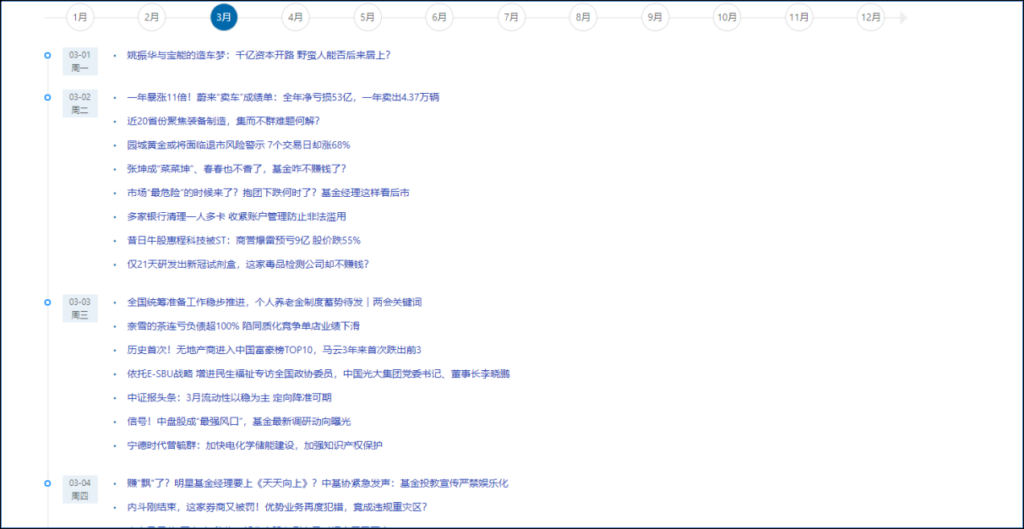Viewport: 1024px width, 529px height.
Task: Open the 宁德时代曾毓群 news link
Action: [254, 444]
